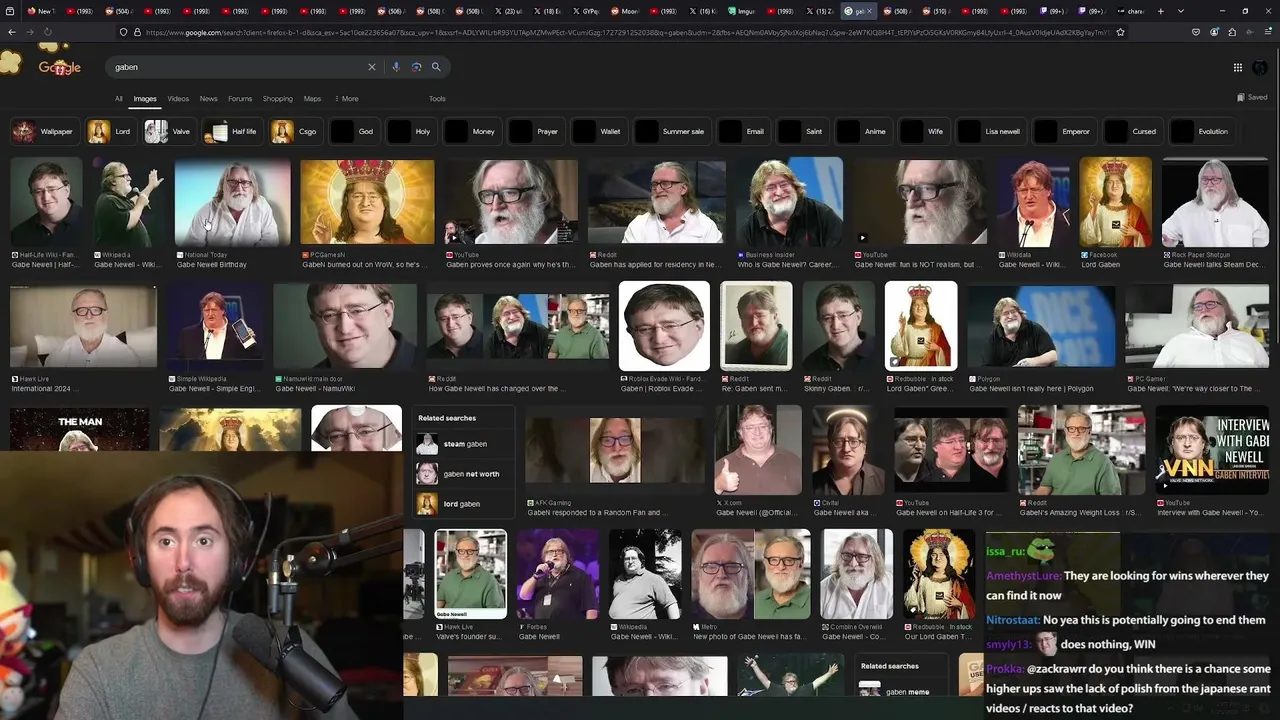This screenshot has height=720, width=1280.
Task: Filter images by Wallpaper chip
Action: coord(43,132)
